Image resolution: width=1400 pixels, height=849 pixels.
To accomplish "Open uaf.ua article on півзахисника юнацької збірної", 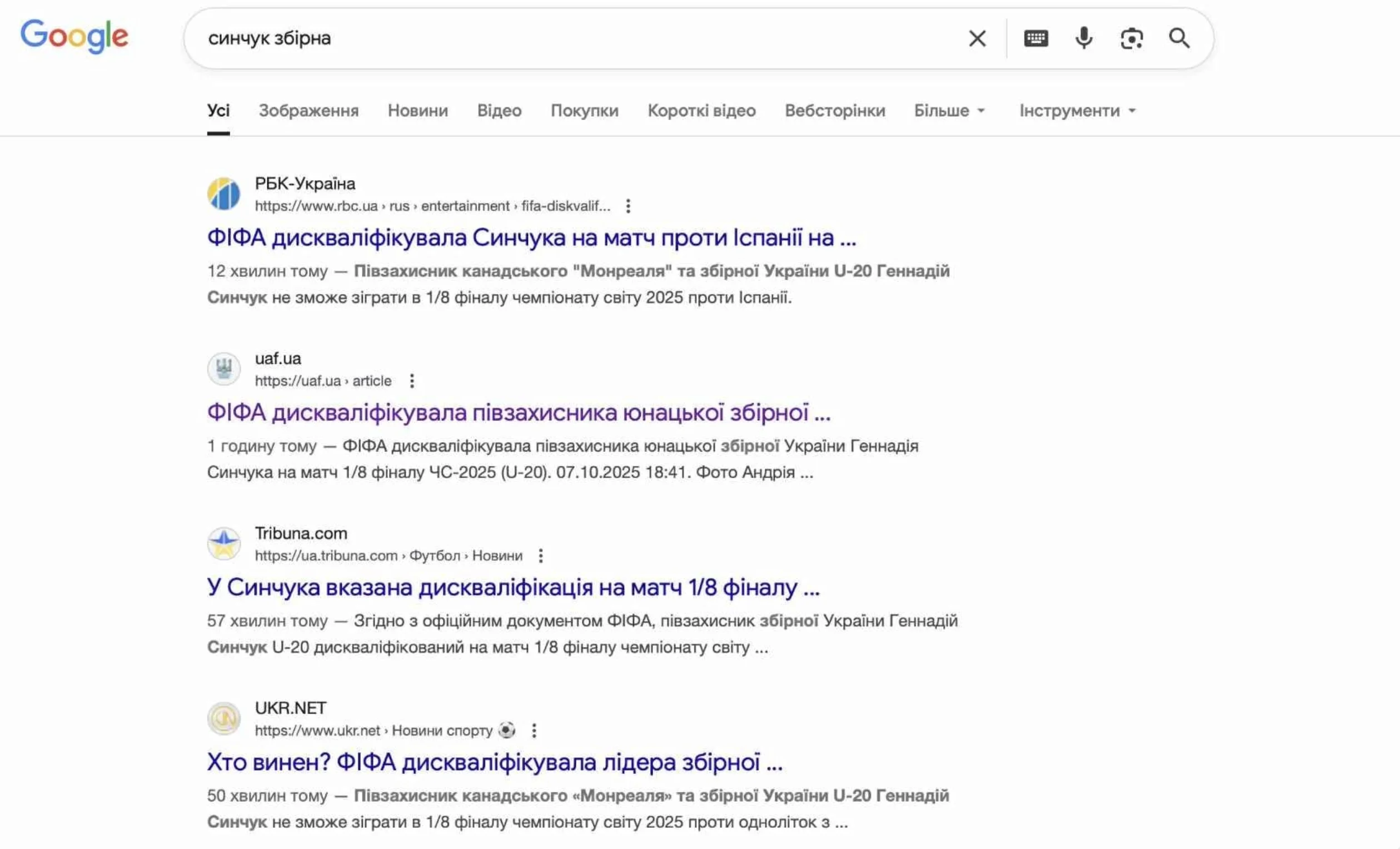I will coord(518,413).
